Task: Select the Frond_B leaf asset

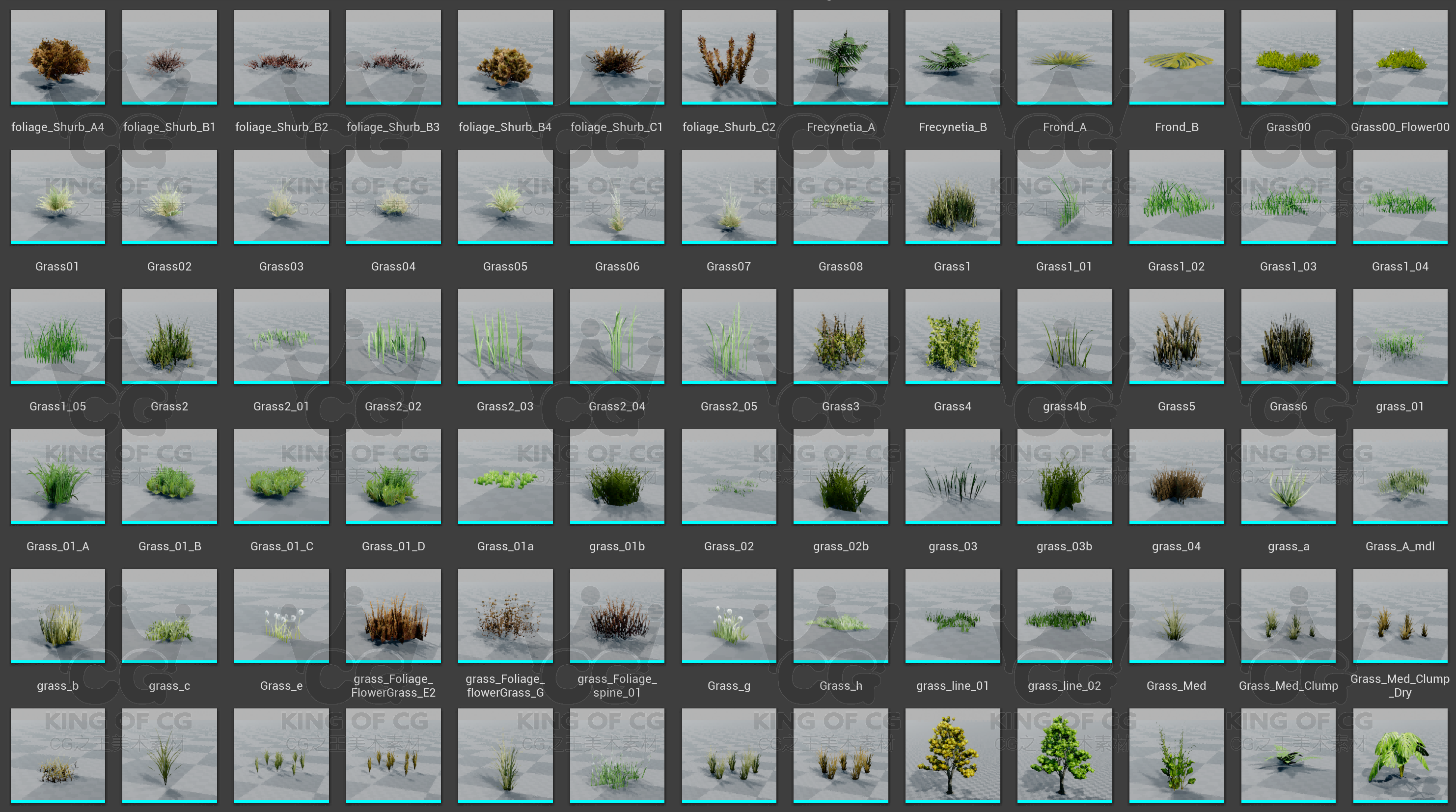Action: click(1176, 56)
